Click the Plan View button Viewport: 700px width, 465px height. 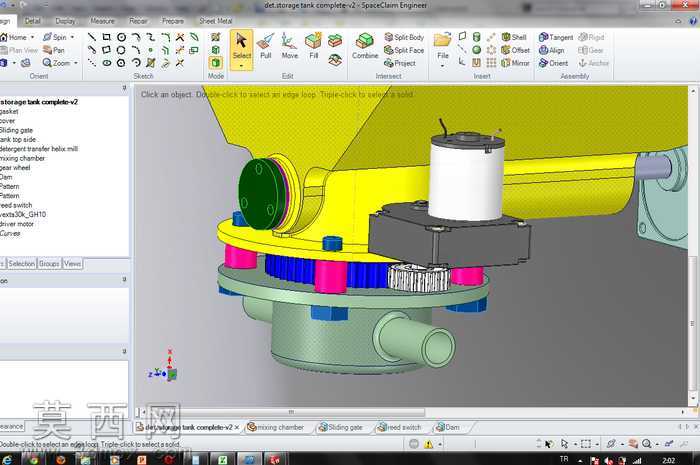point(19,50)
